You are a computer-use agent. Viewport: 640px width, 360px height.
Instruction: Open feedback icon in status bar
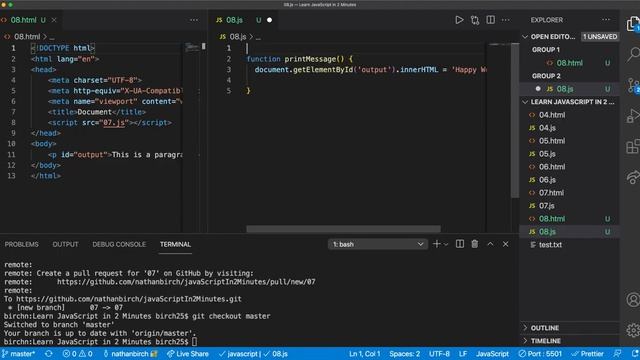click(618, 354)
